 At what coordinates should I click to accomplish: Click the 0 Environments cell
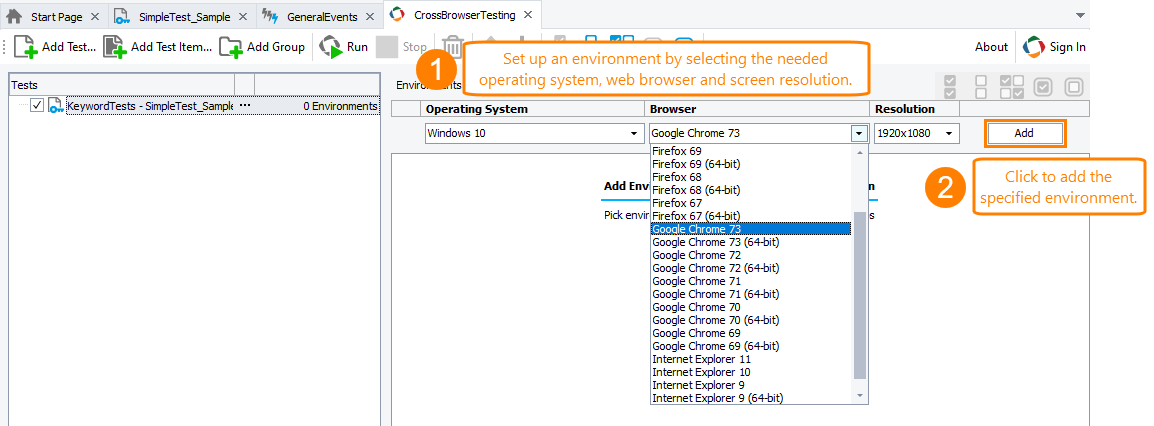click(318, 106)
